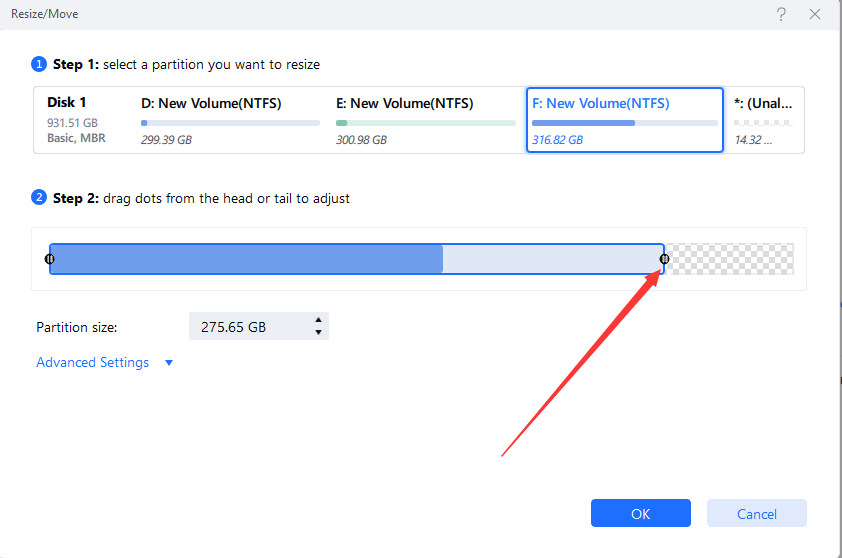The width and height of the screenshot is (842, 558).
Task: Expand Advanced Settings with triangle arrow
Action: pos(169,363)
